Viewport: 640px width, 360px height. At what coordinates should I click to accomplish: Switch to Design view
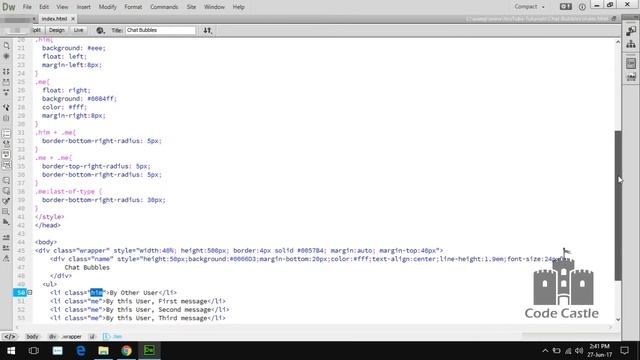pyautogui.click(x=56, y=30)
